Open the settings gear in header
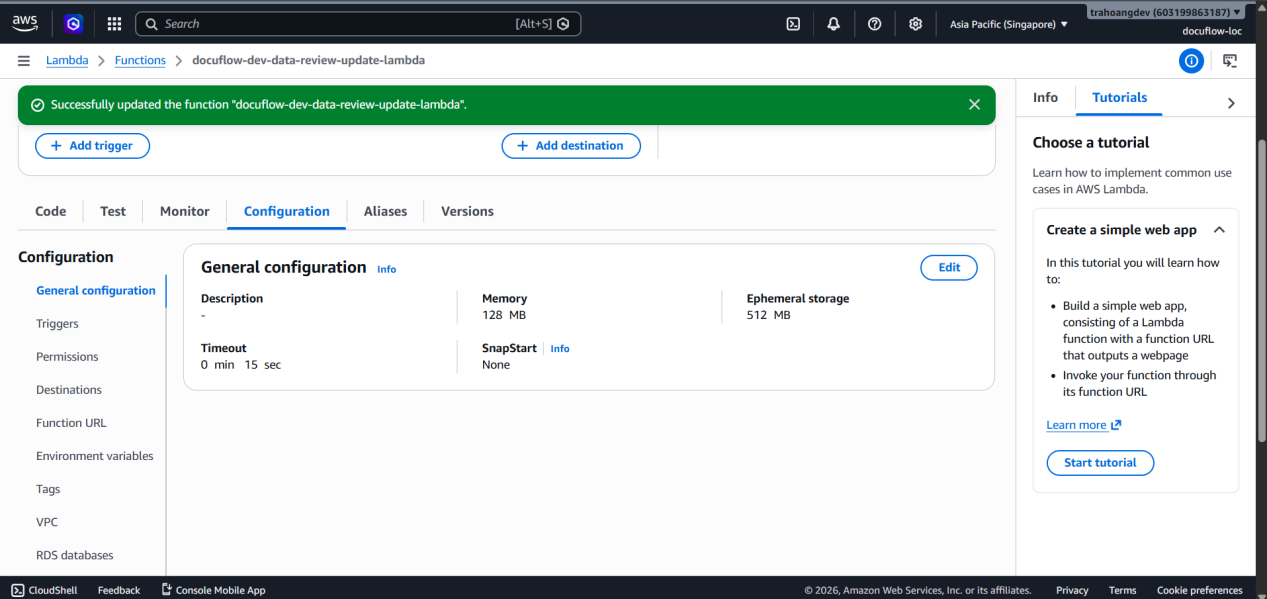The image size is (1267, 599). point(915,23)
